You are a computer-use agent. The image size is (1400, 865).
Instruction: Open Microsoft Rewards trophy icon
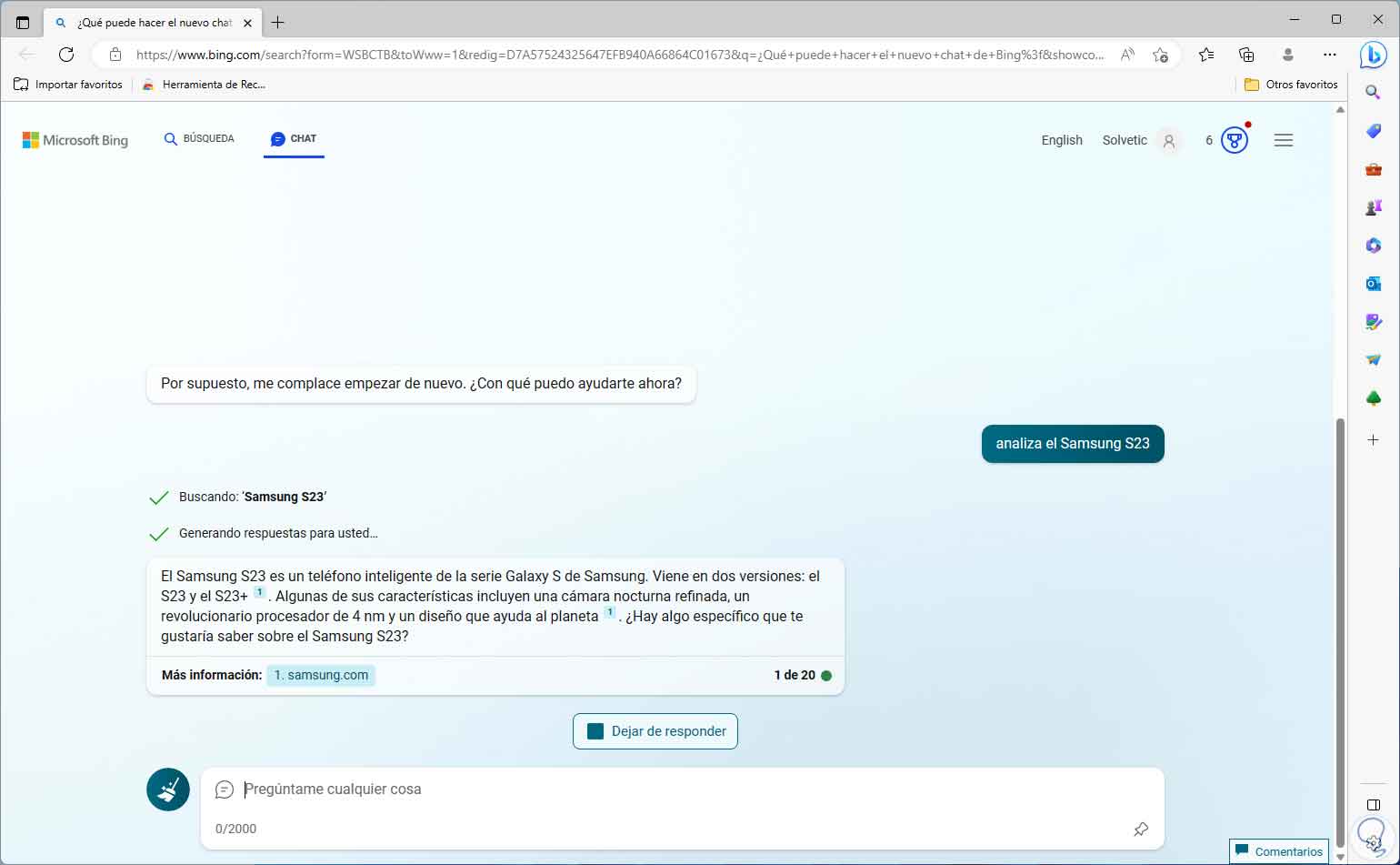coord(1234,140)
